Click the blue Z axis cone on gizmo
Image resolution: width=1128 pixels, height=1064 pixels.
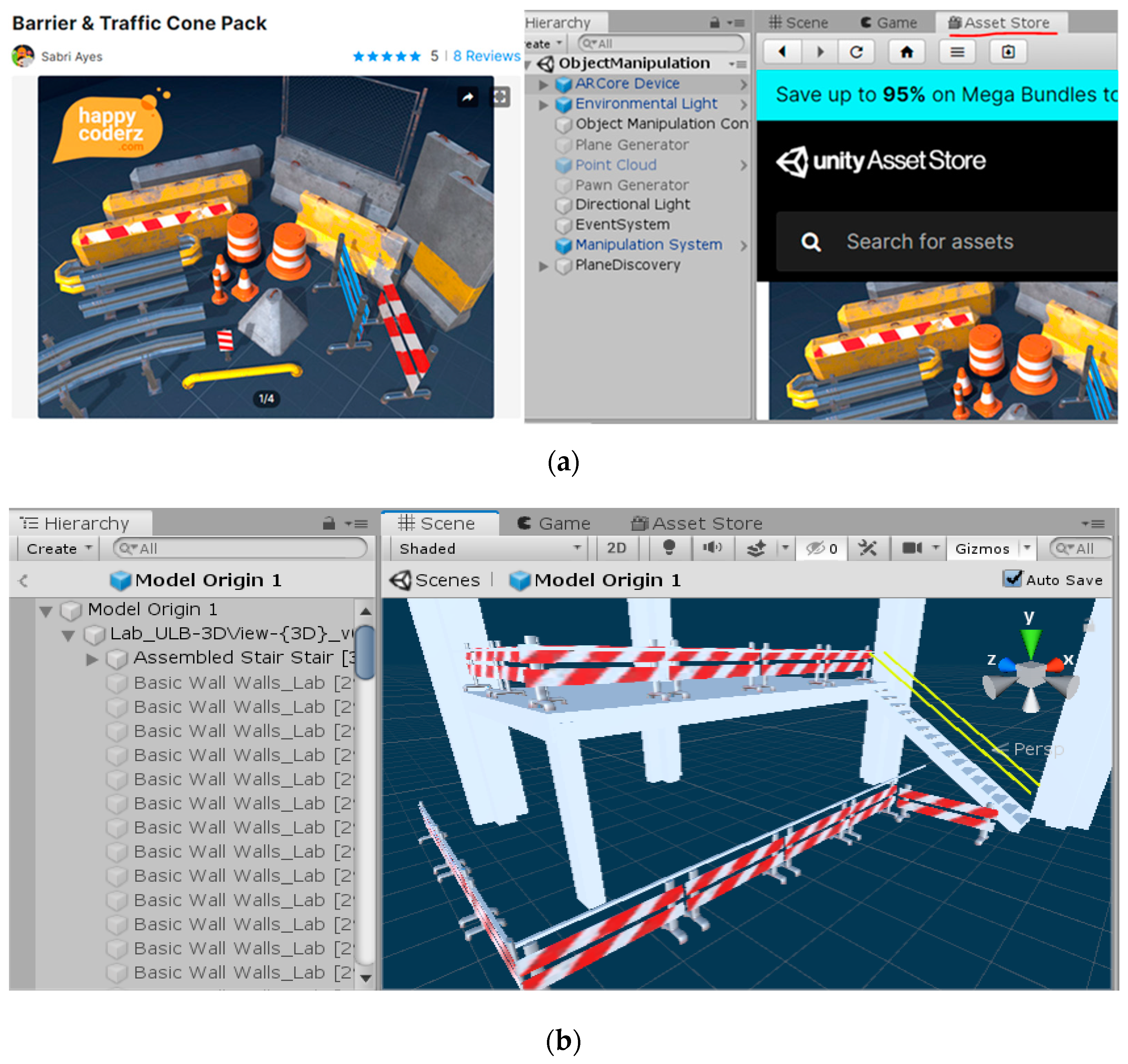pos(1007,665)
